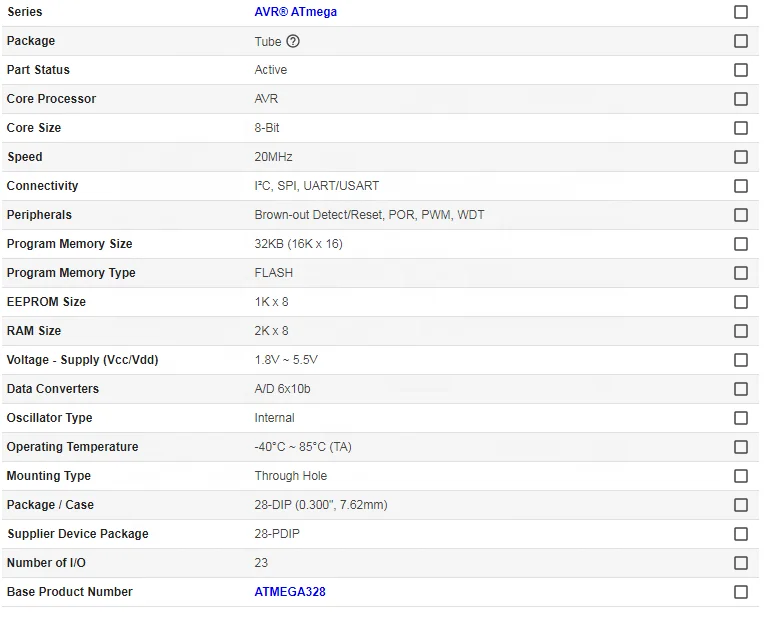Click the '23' I/O count value
765x619 pixels.
click(x=261, y=563)
